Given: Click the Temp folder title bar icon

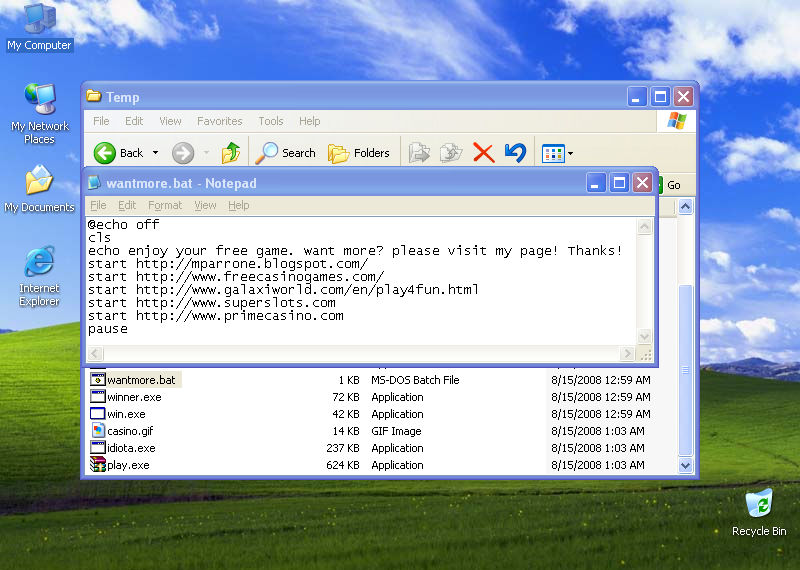Looking at the screenshot, I should click(93, 96).
